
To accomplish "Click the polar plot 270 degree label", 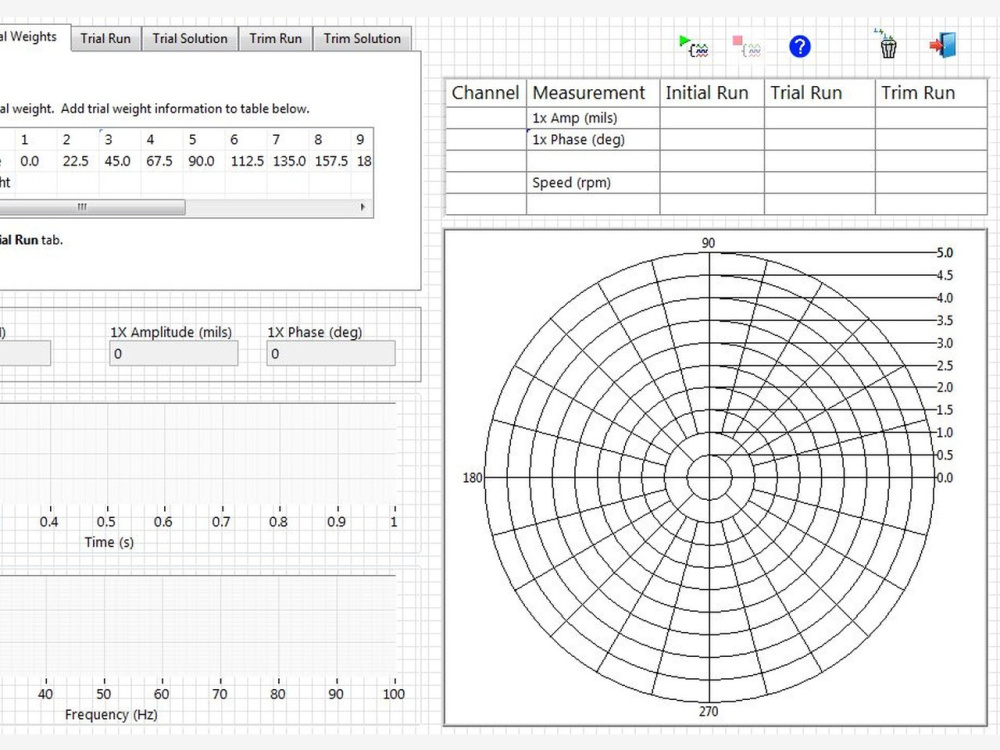I will [709, 711].
